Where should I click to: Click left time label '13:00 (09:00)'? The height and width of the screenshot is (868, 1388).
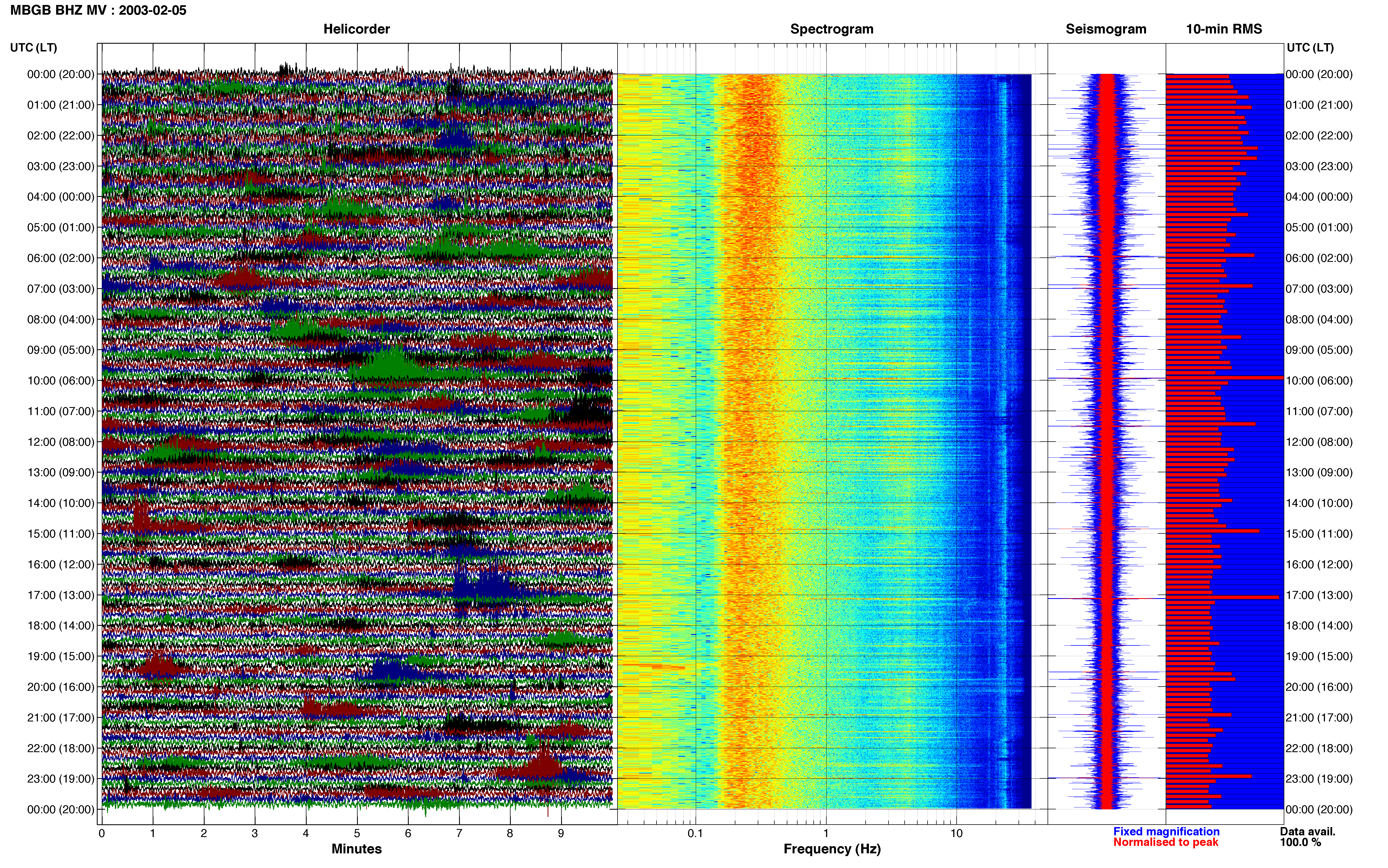click(x=61, y=473)
